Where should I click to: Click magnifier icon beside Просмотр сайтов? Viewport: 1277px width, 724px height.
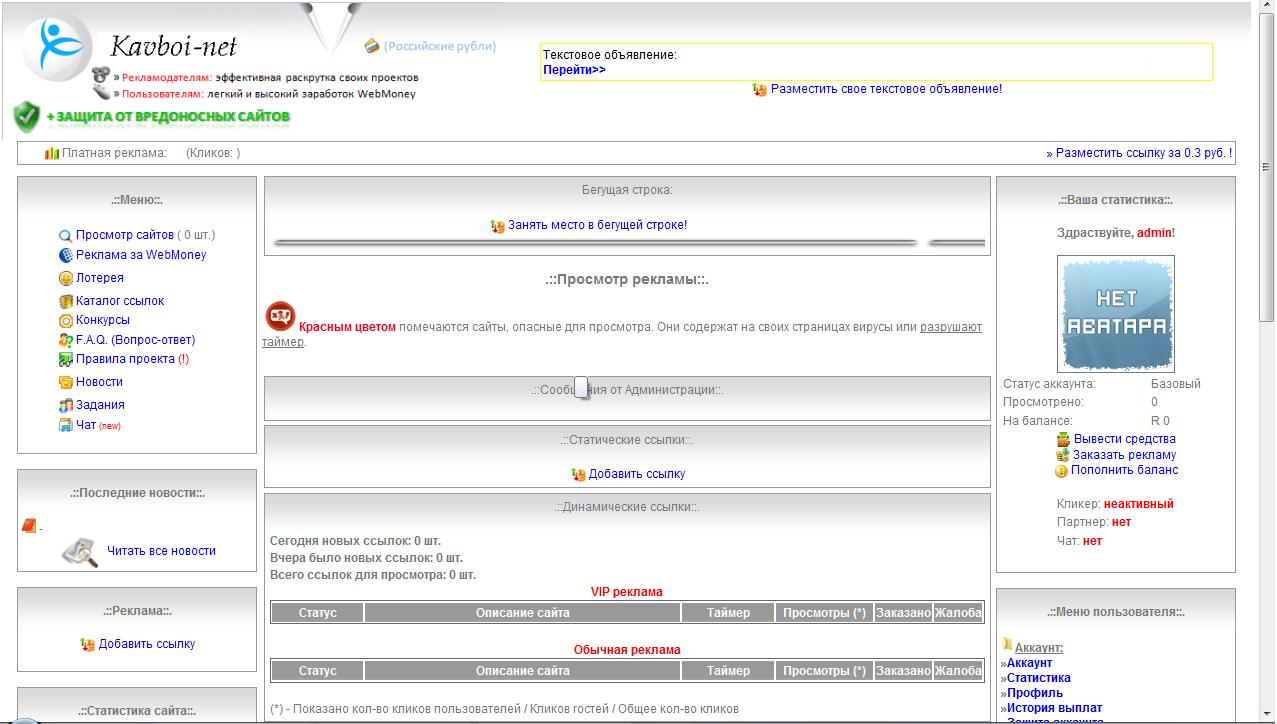click(x=66, y=236)
